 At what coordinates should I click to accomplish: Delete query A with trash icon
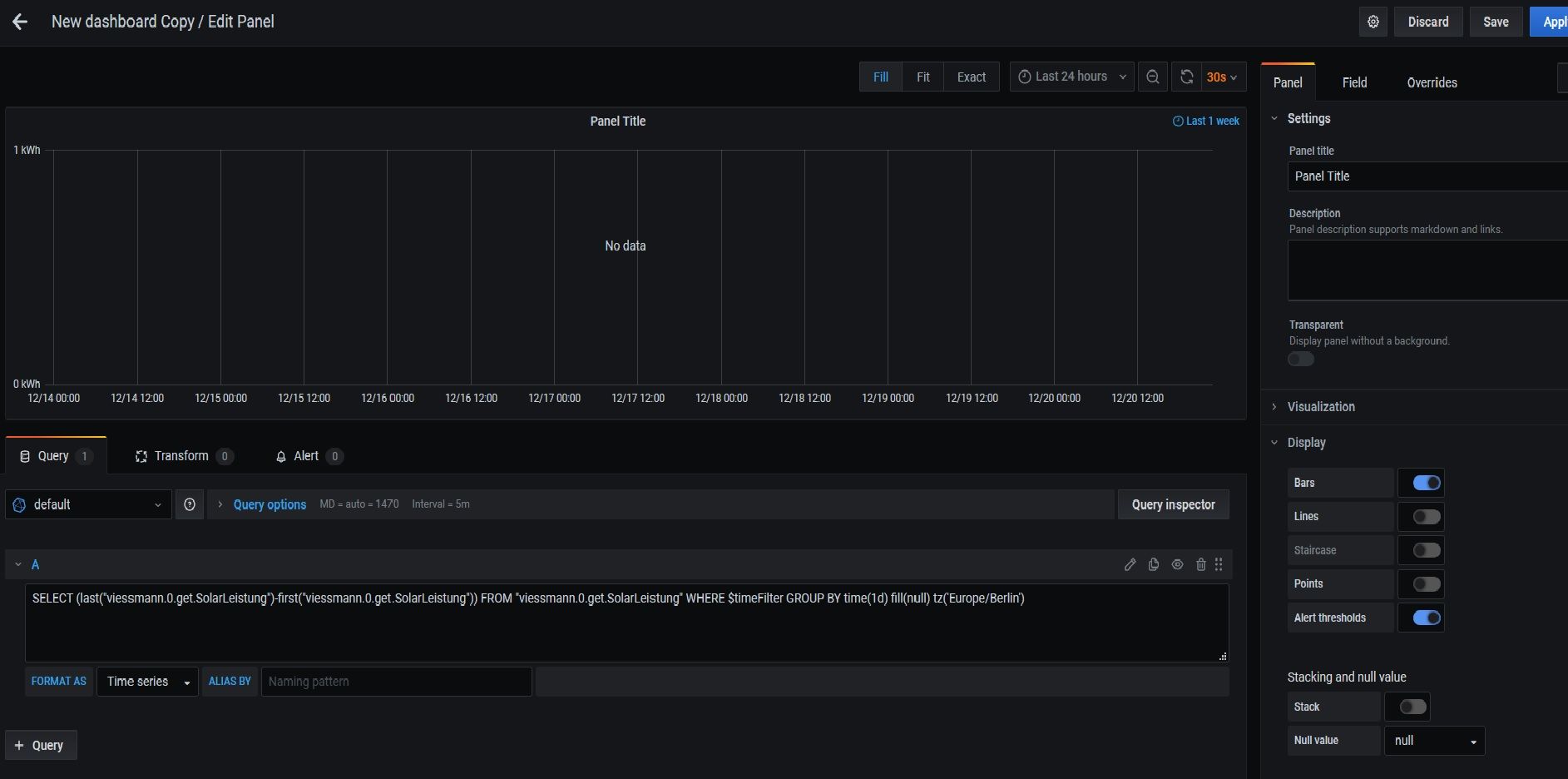click(x=1200, y=564)
